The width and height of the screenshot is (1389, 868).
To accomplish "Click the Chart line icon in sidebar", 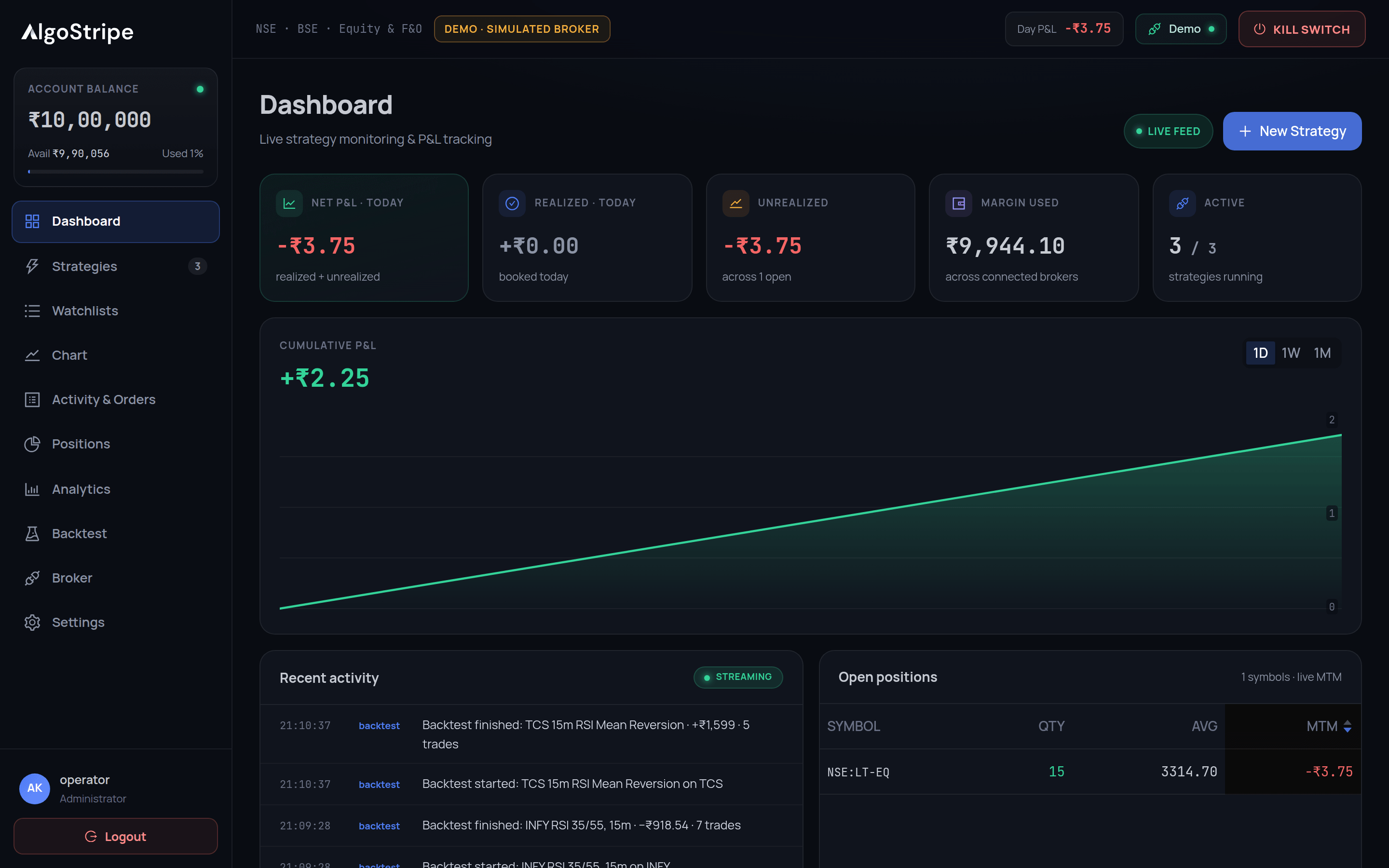I will tap(32, 355).
